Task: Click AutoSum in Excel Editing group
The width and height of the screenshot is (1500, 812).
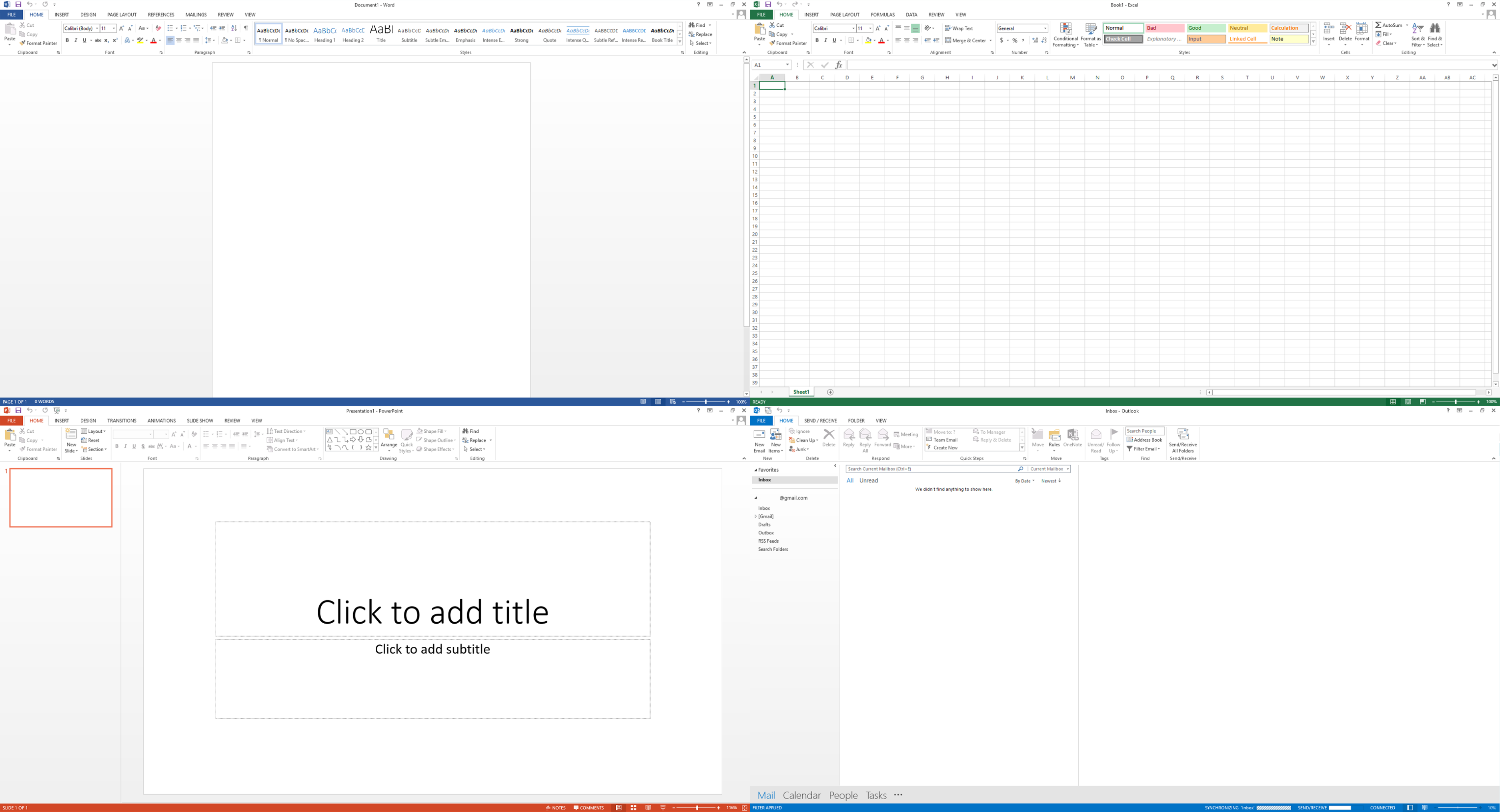Action: 1389,25
